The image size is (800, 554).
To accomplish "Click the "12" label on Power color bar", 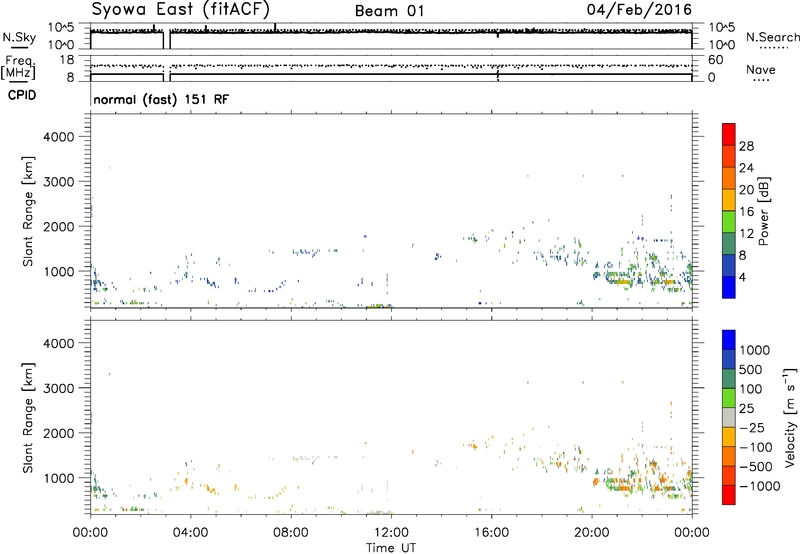I will point(746,234).
